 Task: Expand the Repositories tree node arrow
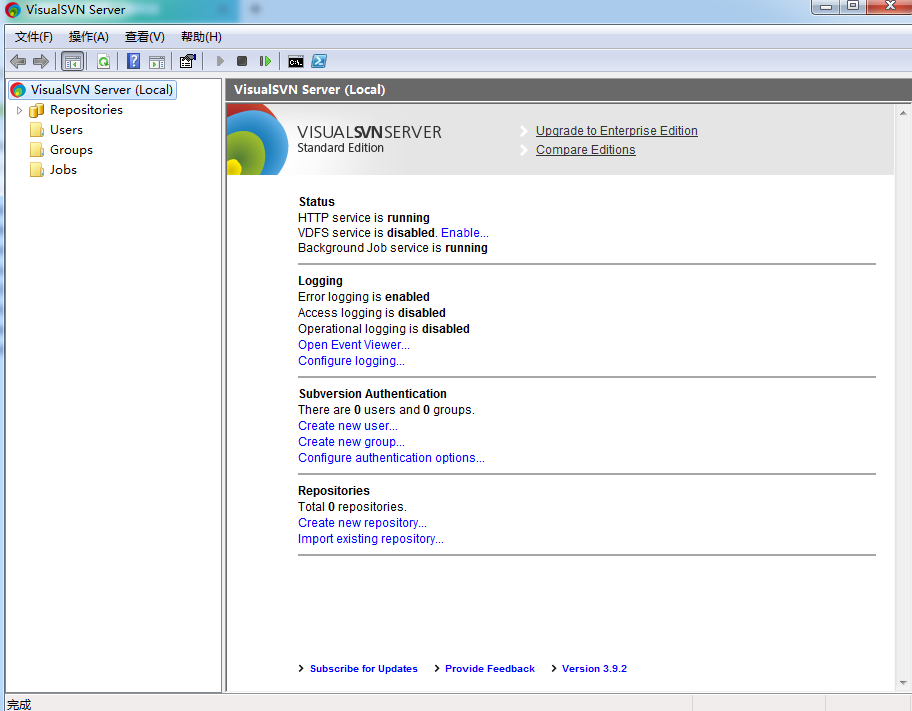[19, 110]
